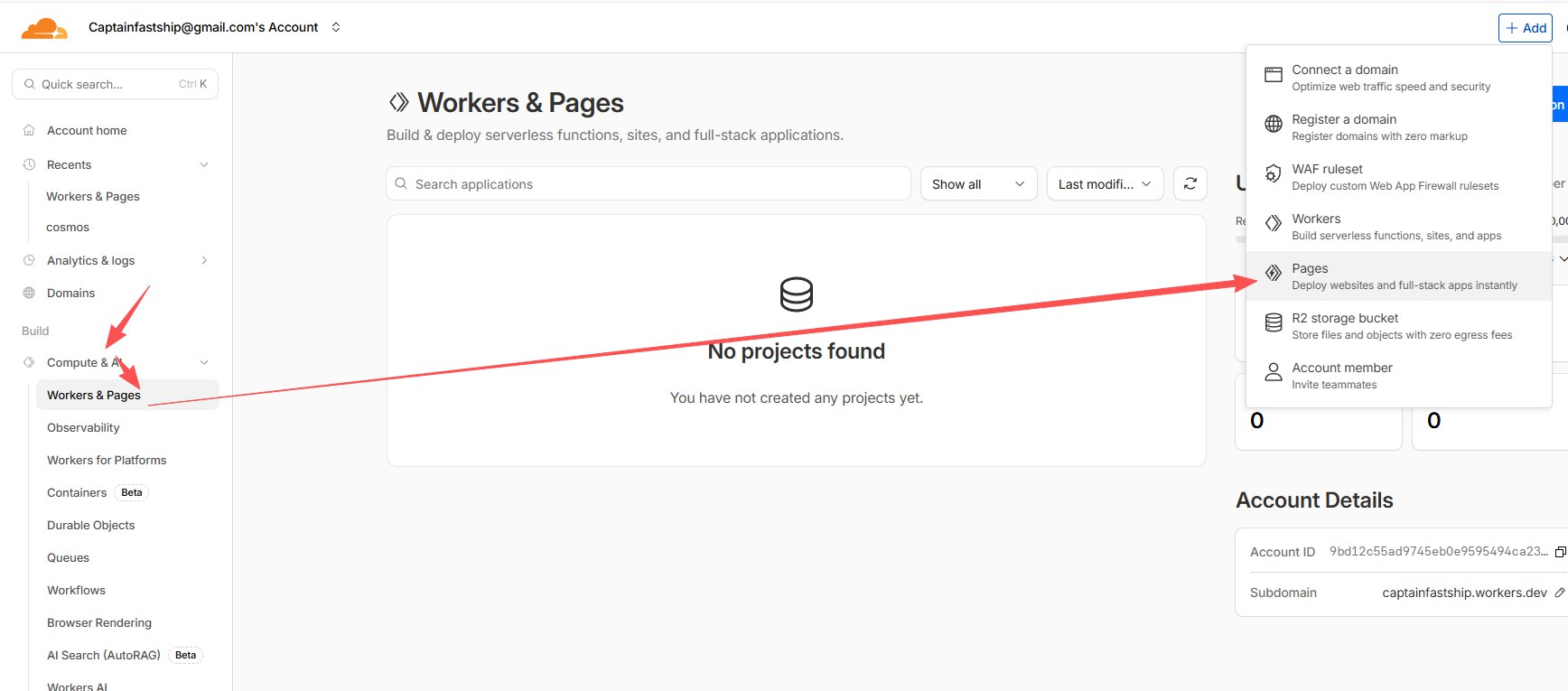Collapse the Recents section chevron
The width and height of the screenshot is (1568, 691).
204,164
